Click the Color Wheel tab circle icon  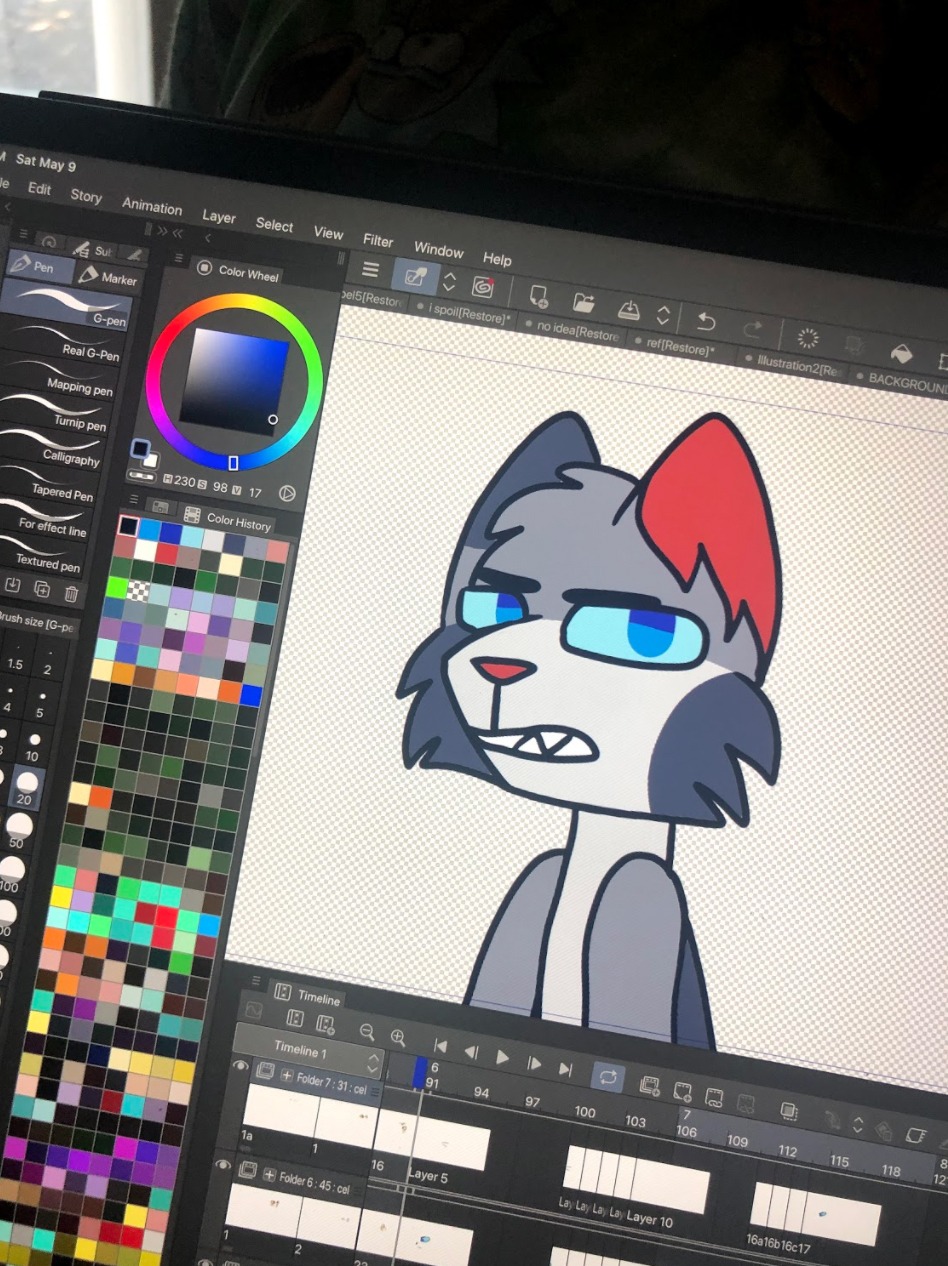click(204, 267)
